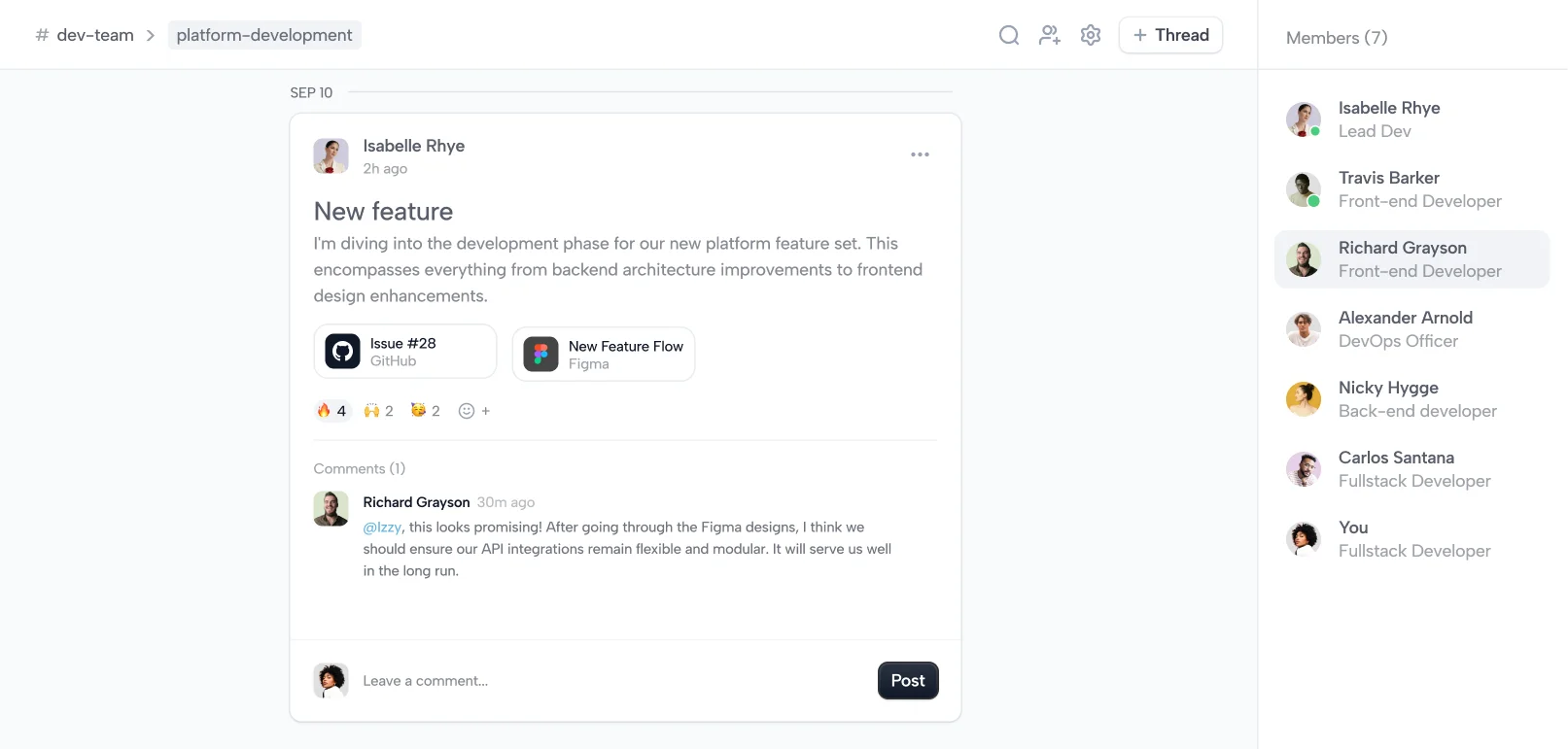The width and height of the screenshot is (1568, 749).
Task: Open the post's three-dot options menu
Action: coord(920,154)
